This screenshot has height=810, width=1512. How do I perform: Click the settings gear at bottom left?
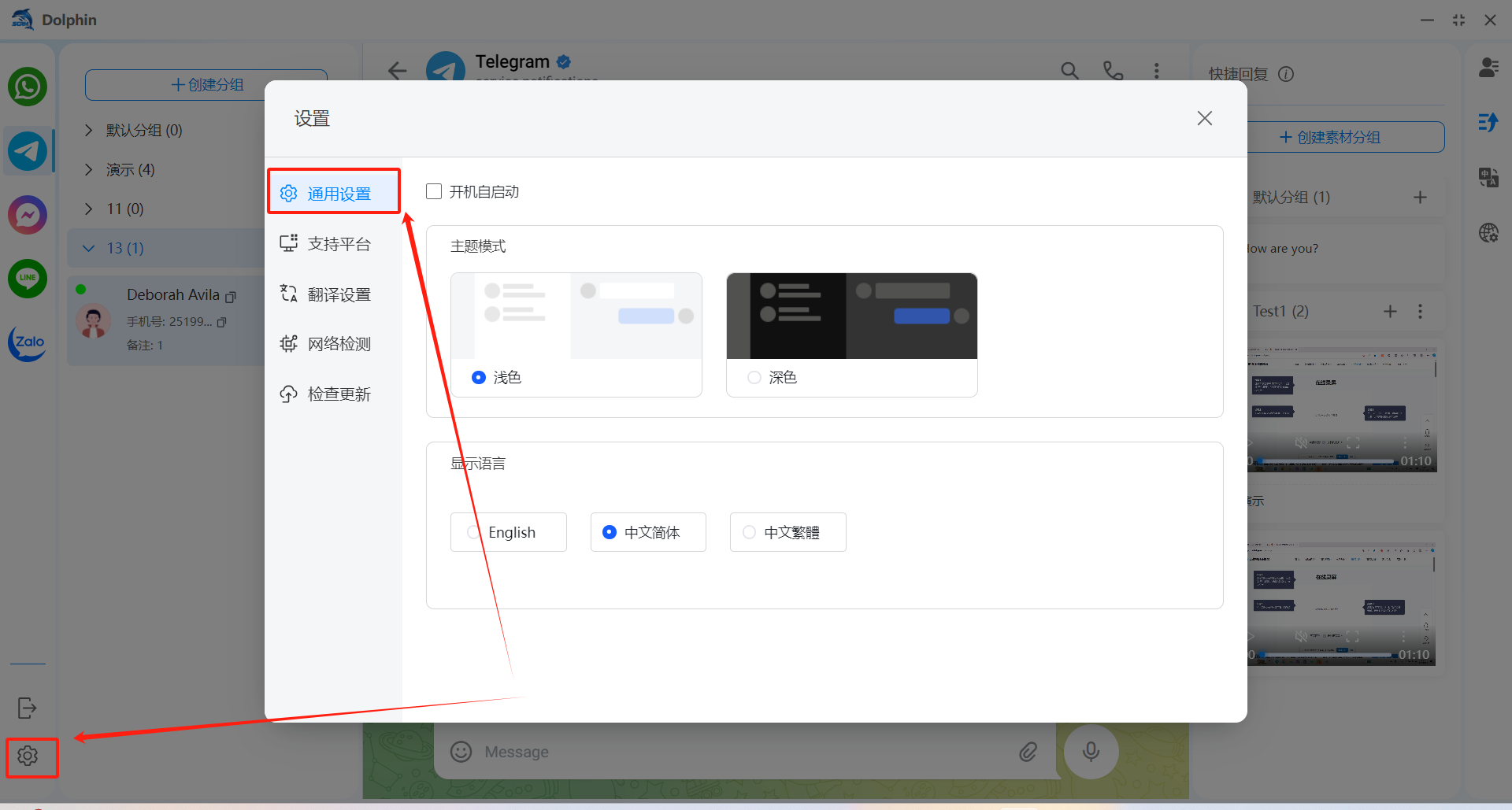point(28,756)
